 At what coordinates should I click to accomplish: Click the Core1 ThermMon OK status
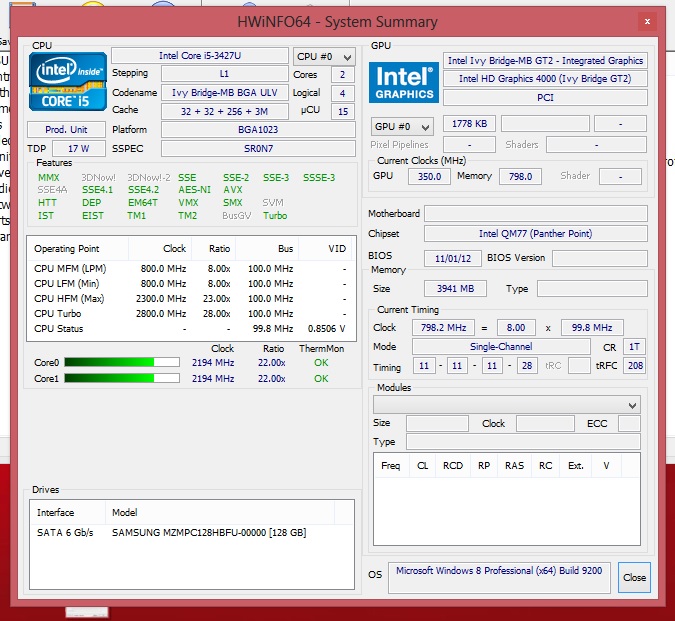tap(321, 379)
